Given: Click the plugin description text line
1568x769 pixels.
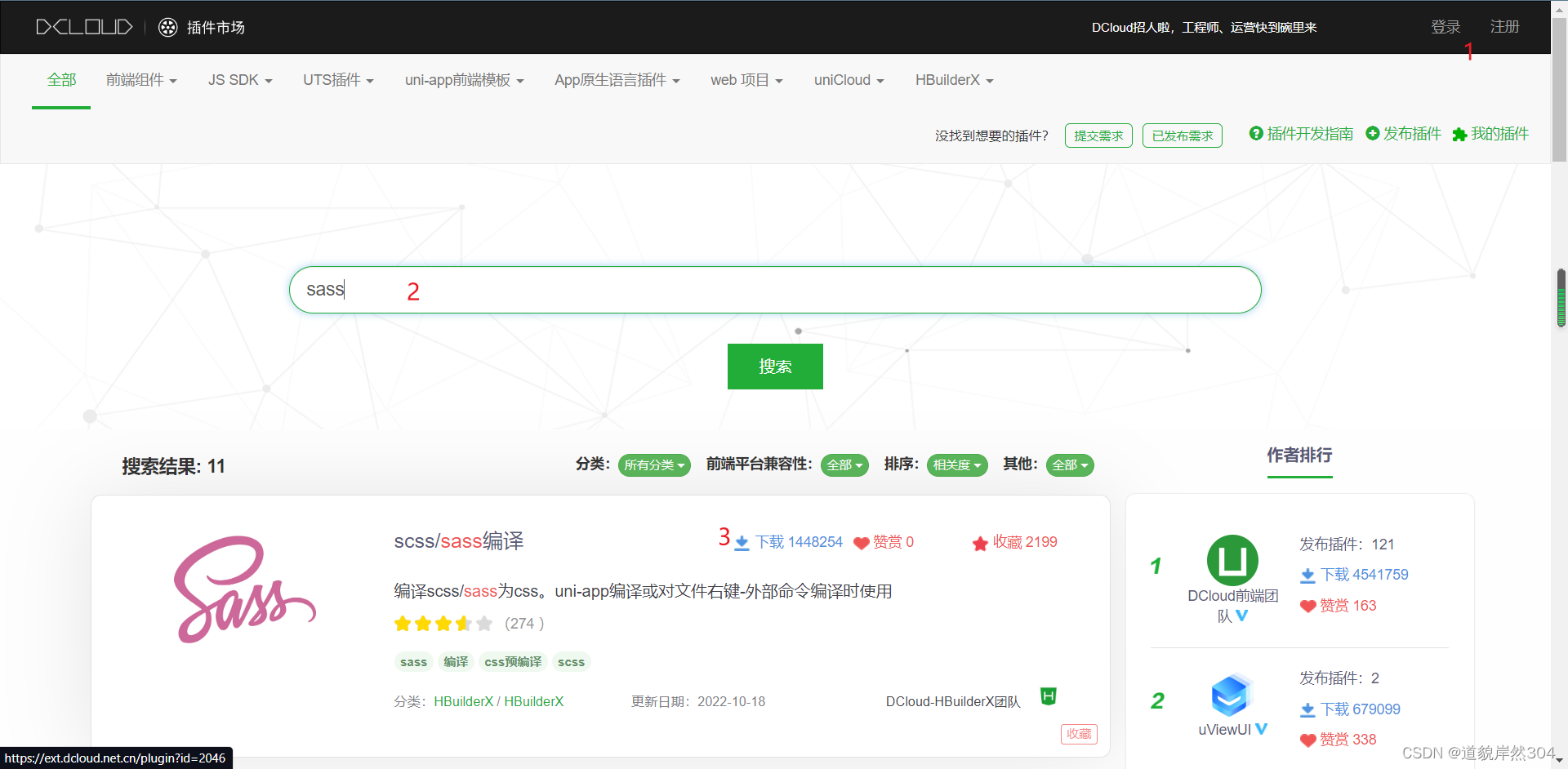Looking at the screenshot, I should coord(643,591).
